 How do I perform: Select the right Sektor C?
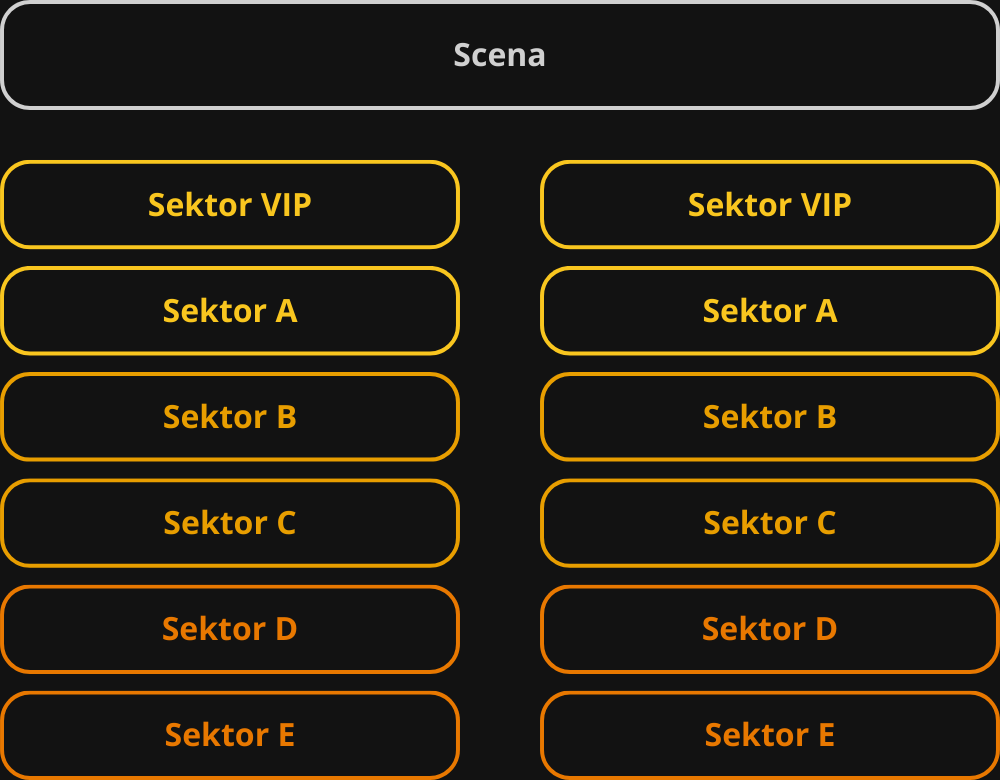point(770,523)
